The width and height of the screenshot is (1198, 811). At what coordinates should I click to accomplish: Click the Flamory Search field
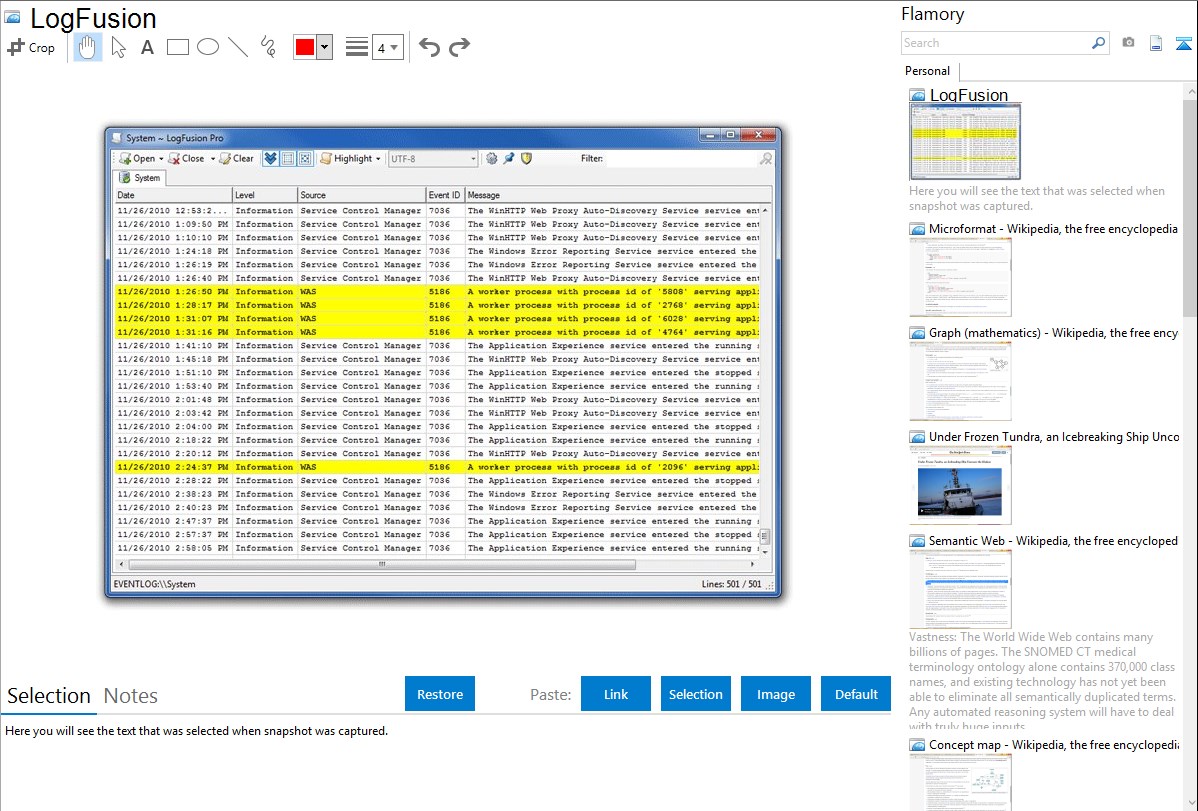pos(996,43)
